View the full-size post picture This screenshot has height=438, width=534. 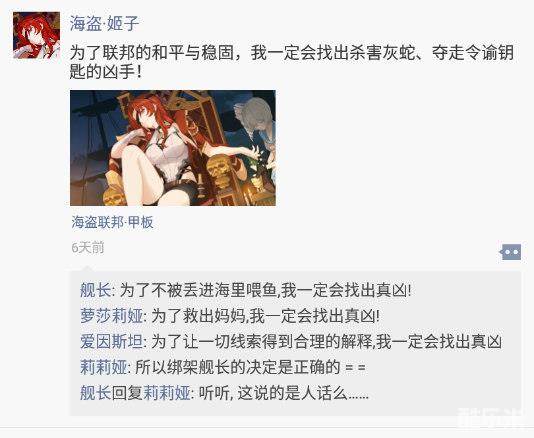click(x=173, y=148)
